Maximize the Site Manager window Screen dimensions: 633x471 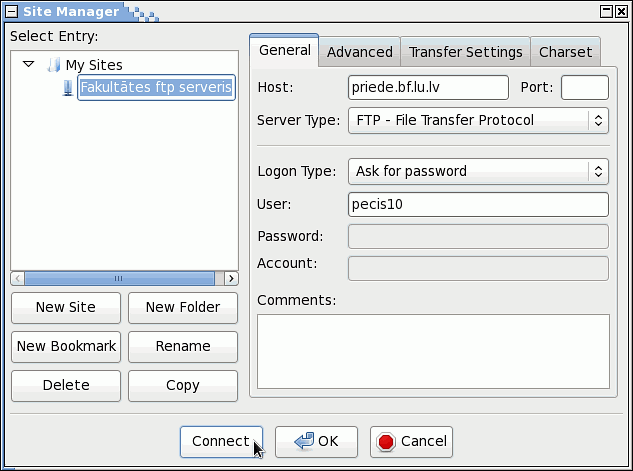pyautogui.click(x=606, y=11)
